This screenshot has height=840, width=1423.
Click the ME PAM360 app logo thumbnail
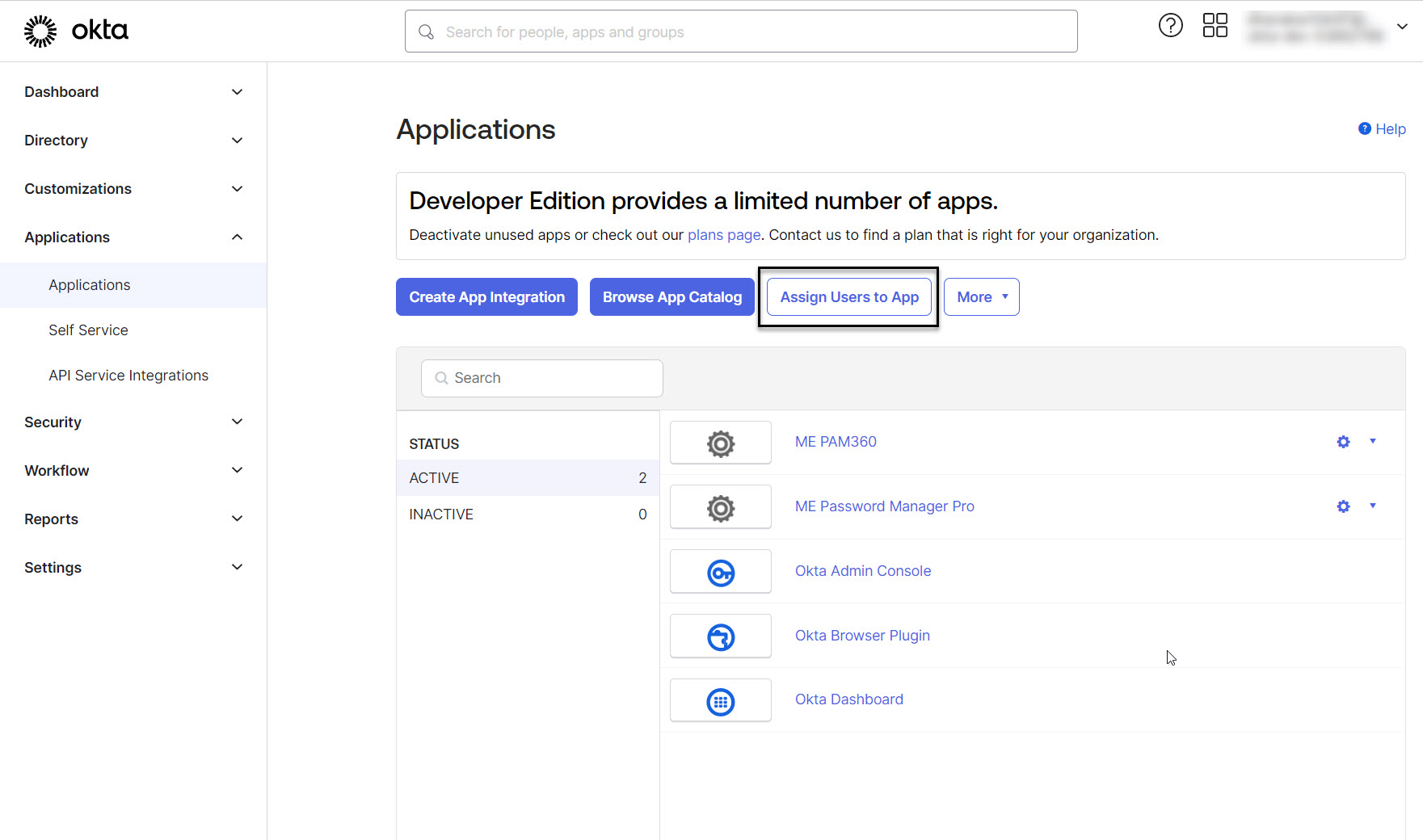[x=720, y=443]
